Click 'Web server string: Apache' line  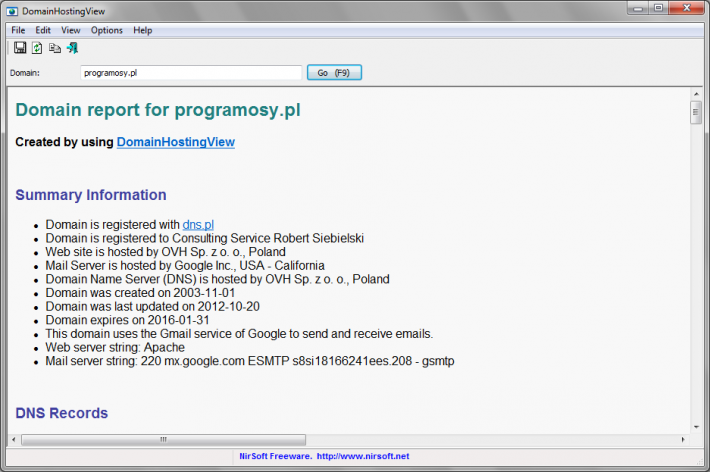[115, 347]
